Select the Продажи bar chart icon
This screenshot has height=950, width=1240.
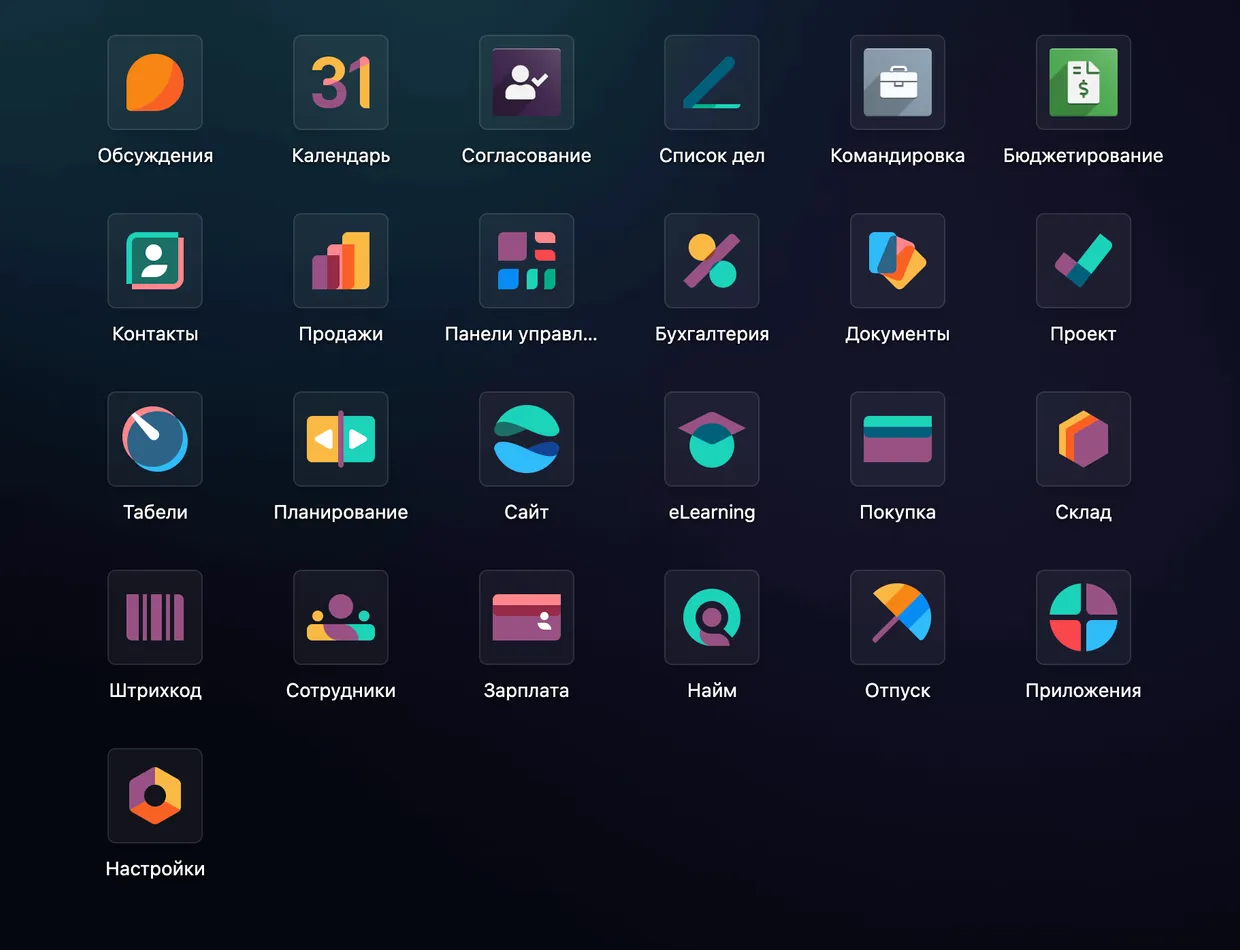(x=341, y=260)
